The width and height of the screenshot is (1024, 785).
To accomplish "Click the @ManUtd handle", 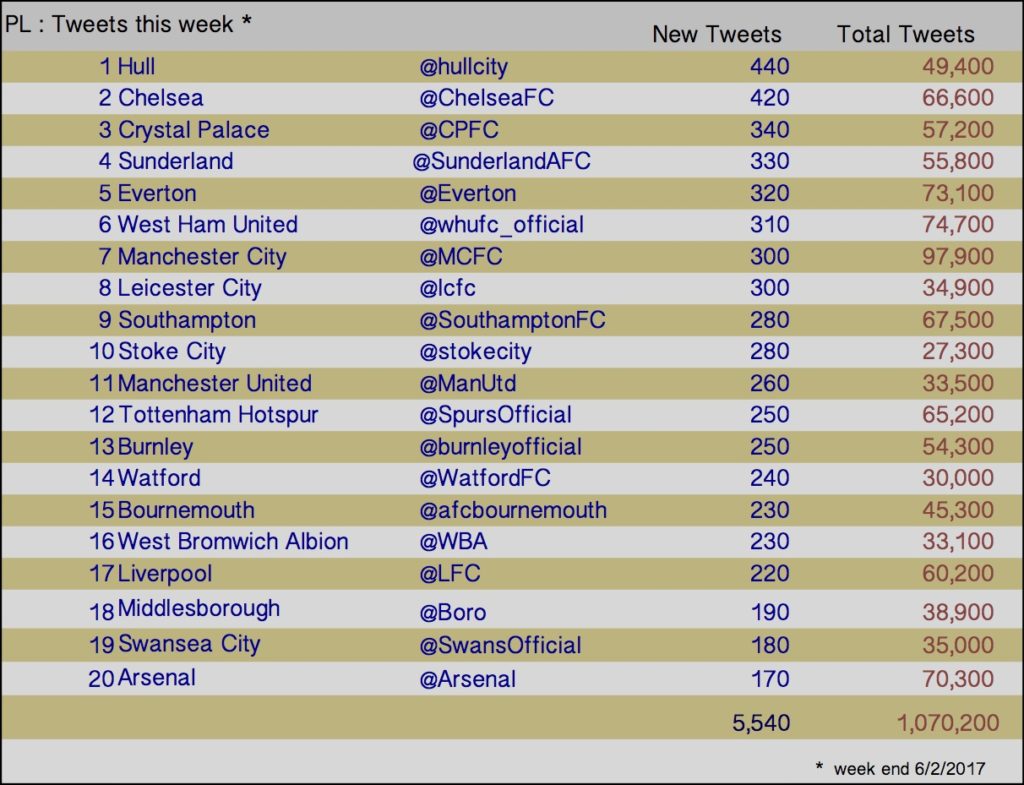I will 468,383.
